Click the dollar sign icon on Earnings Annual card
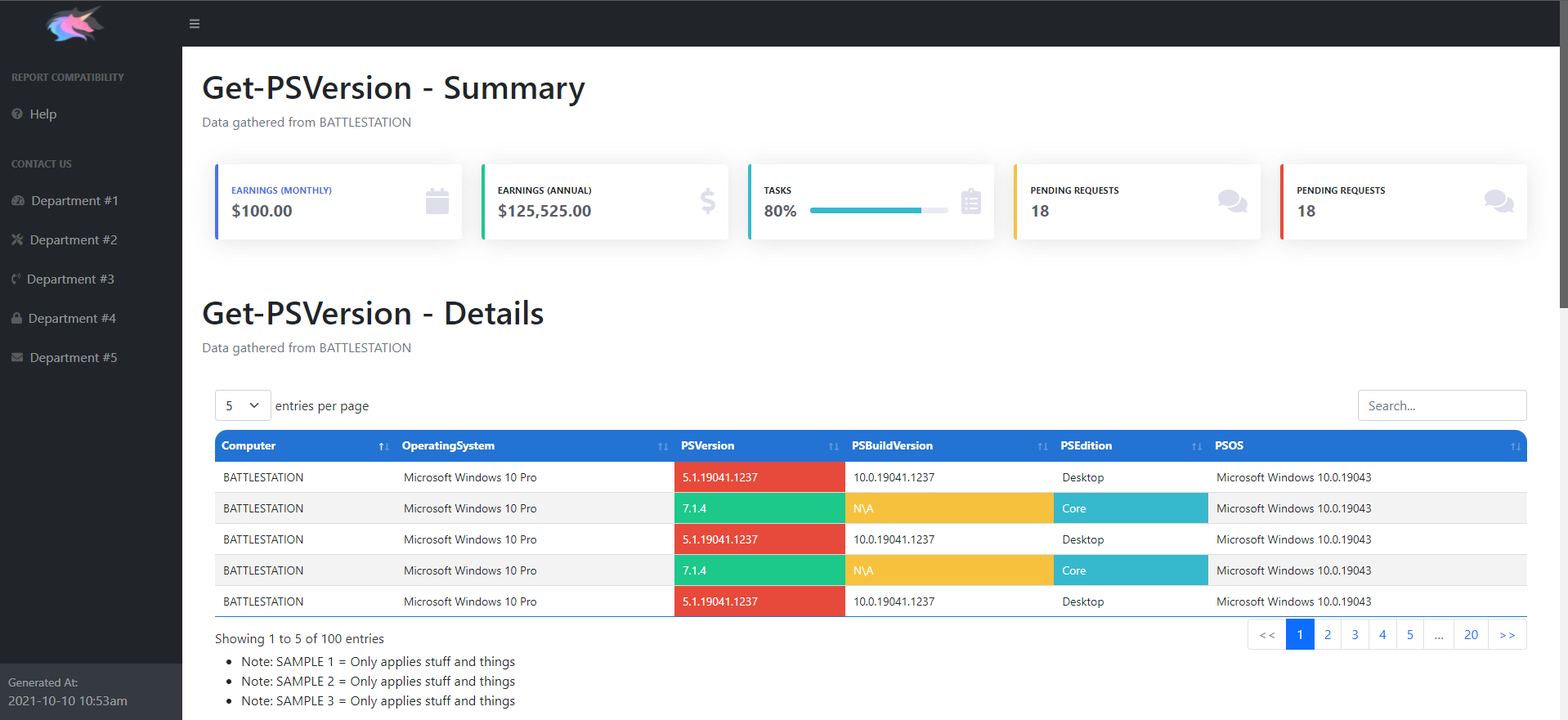1568x720 pixels. tap(707, 201)
